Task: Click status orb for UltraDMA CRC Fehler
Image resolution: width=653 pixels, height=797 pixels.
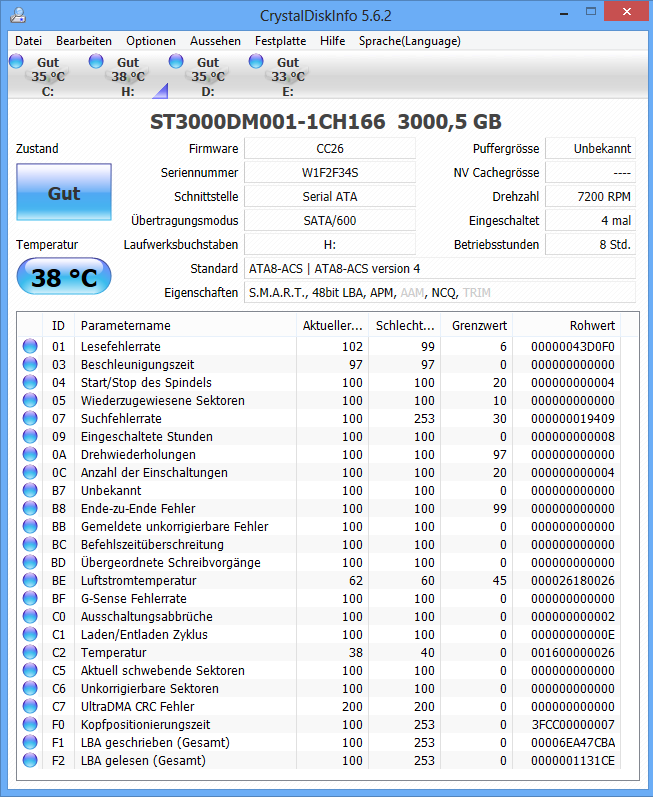Action: pyautogui.click(x=30, y=707)
